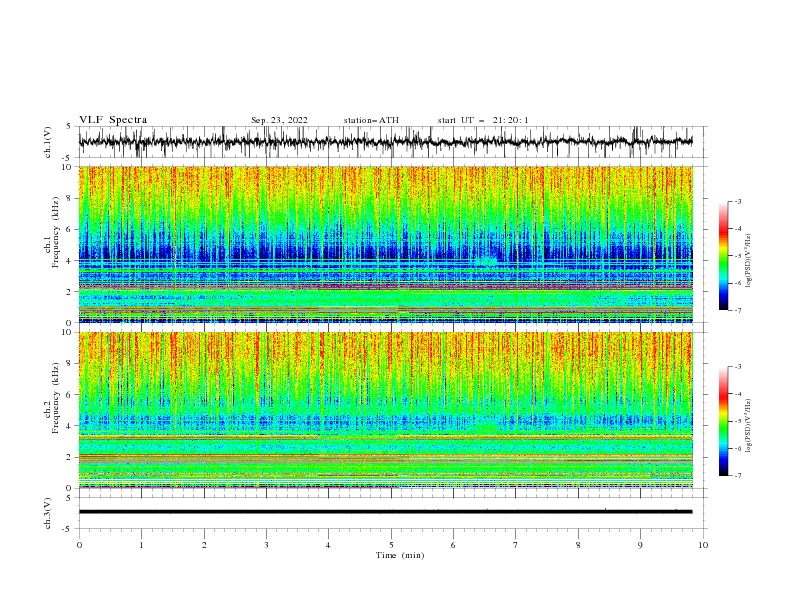Click the '-7' value on ch.2 colorbar
Viewport: 792px width, 612px height.
738,476
